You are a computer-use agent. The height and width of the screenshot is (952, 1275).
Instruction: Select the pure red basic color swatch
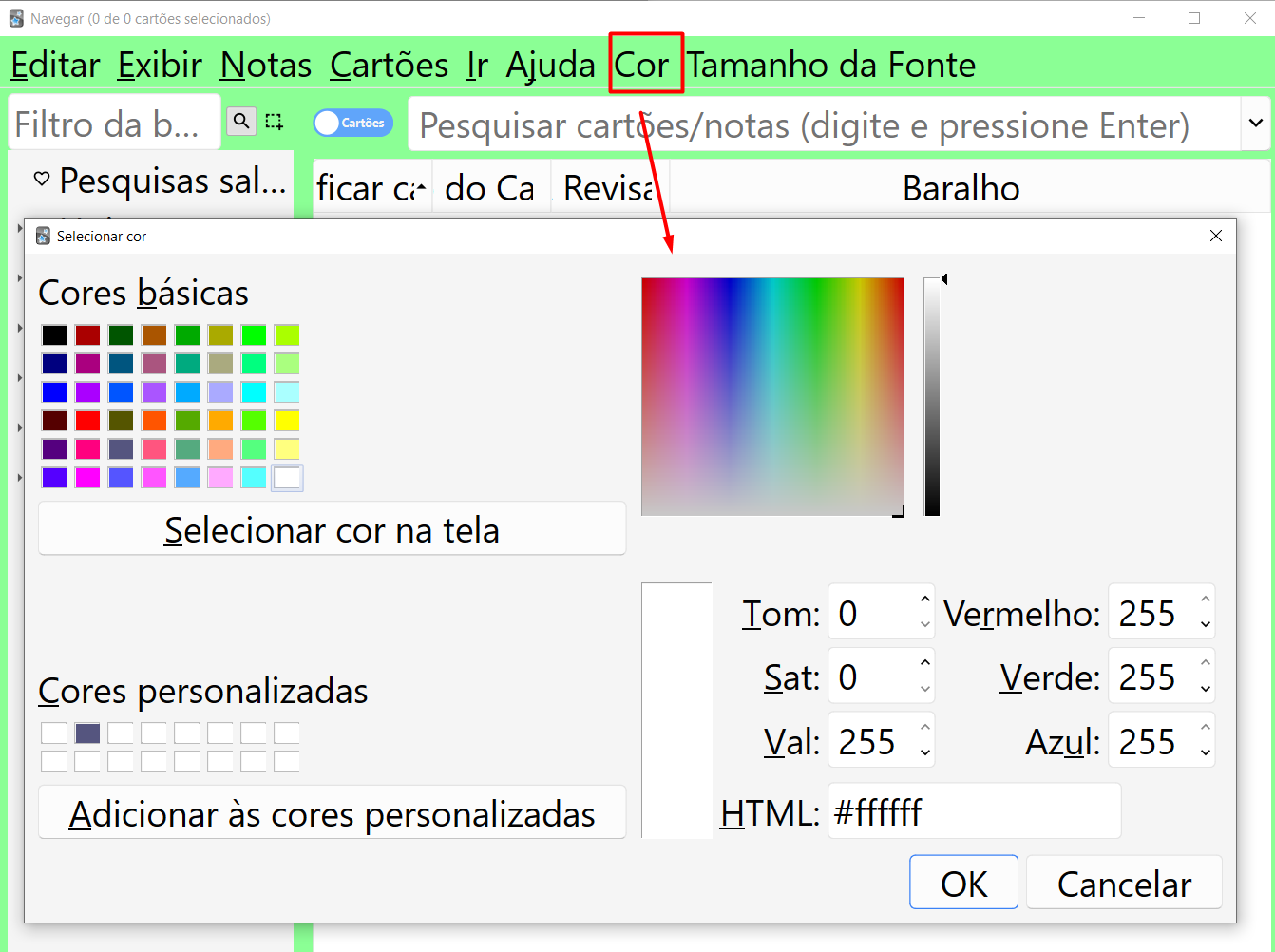coord(87,421)
